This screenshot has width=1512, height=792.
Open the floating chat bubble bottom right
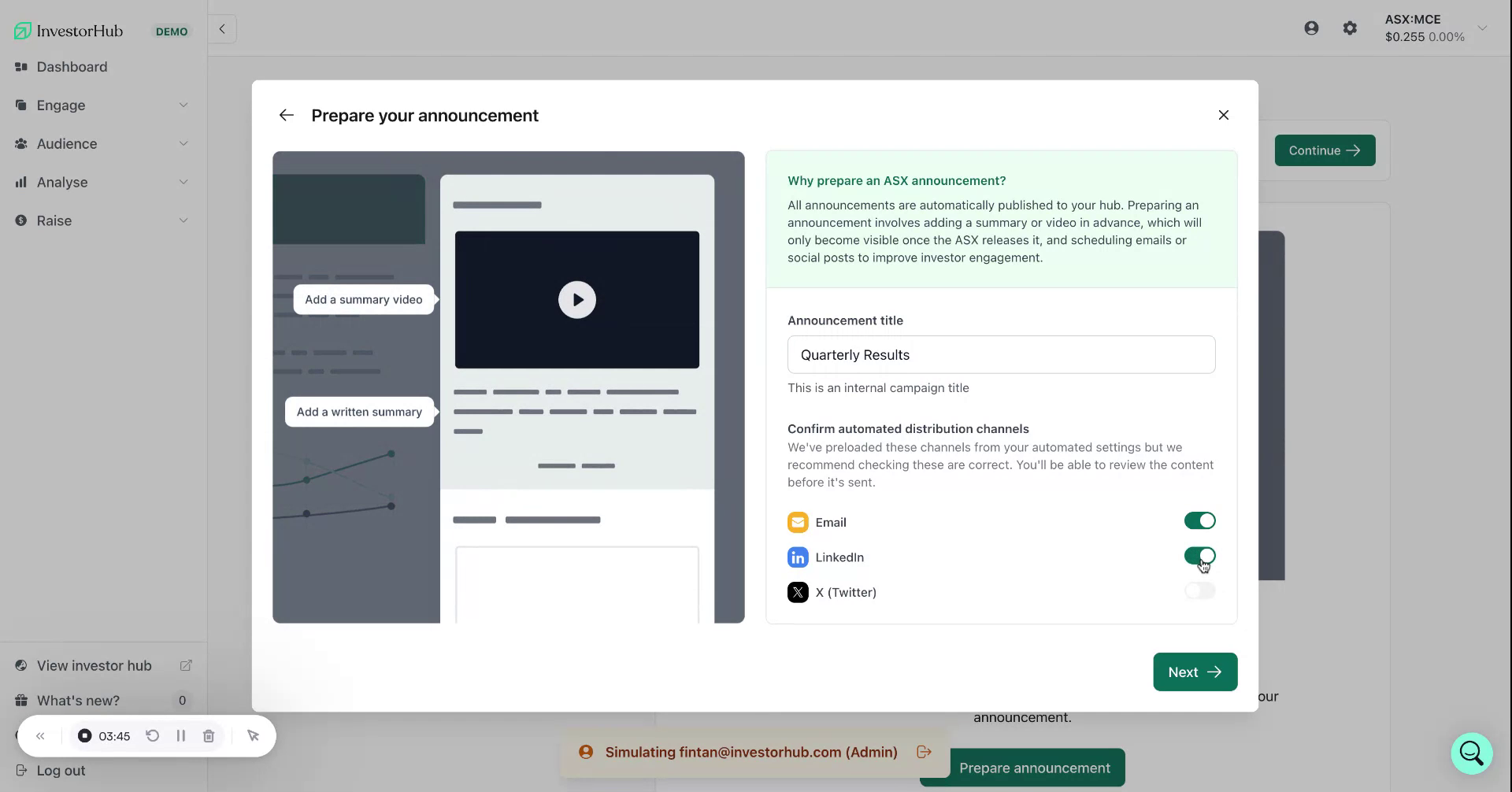point(1470,753)
